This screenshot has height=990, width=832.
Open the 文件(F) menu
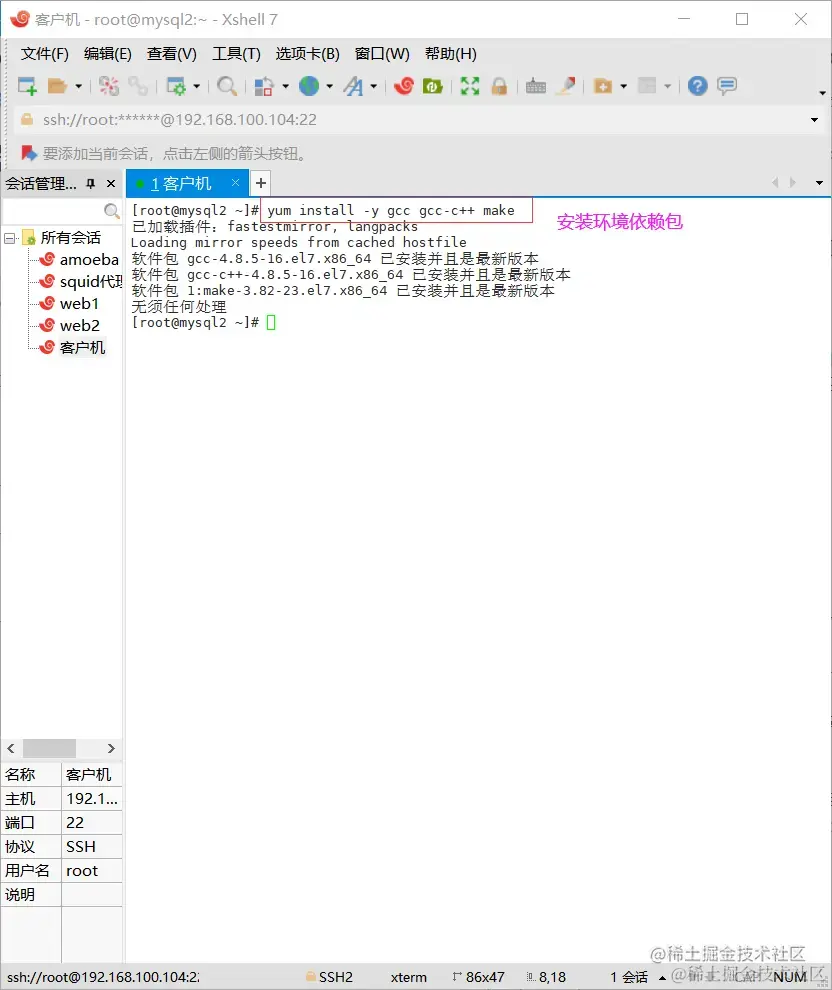44,54
